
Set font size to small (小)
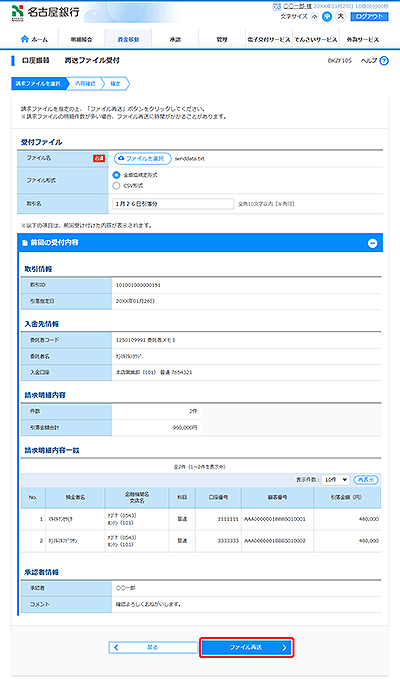coord(314,17)
